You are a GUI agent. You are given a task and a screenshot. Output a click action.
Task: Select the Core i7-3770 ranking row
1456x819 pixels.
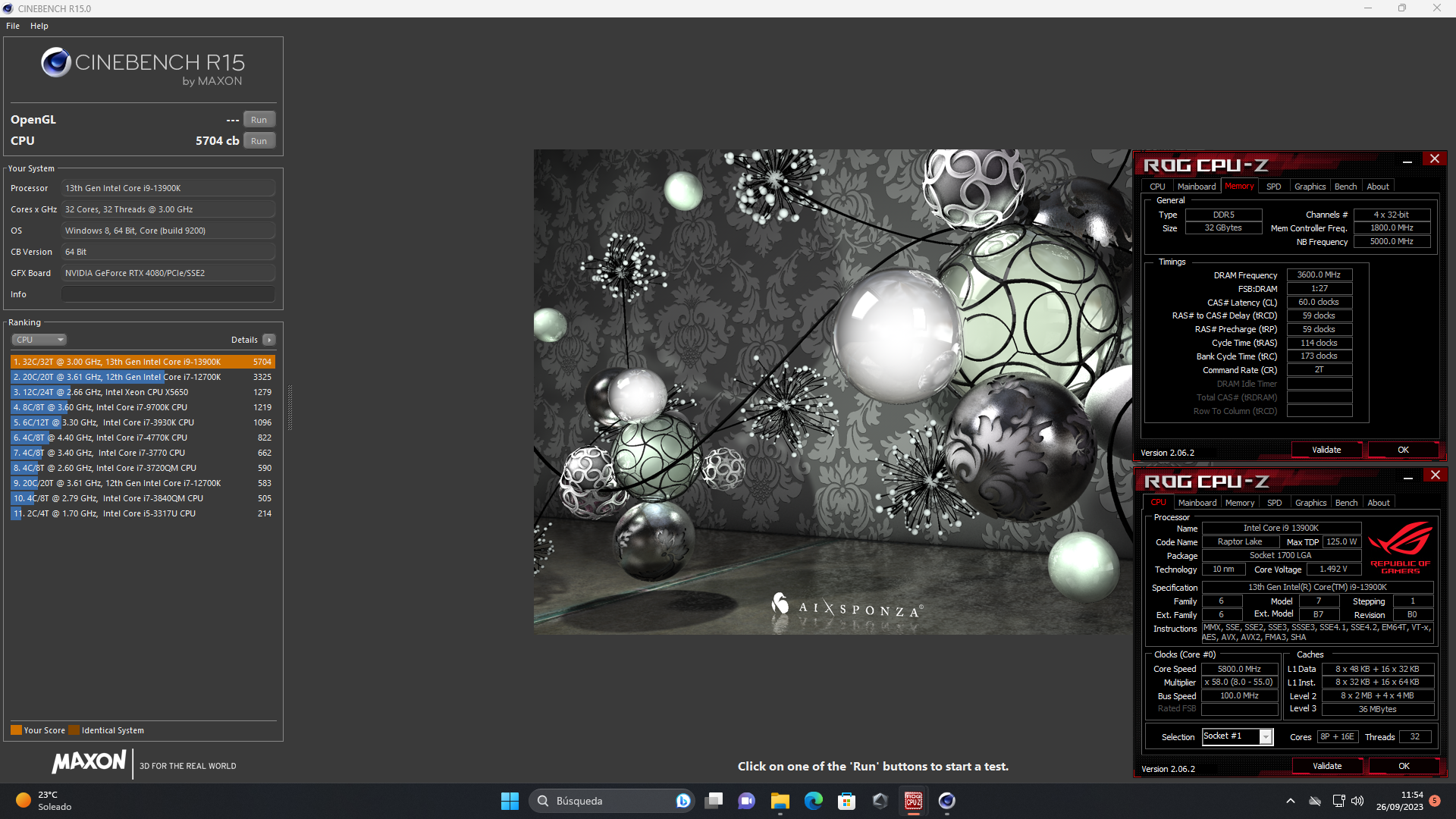143,453
